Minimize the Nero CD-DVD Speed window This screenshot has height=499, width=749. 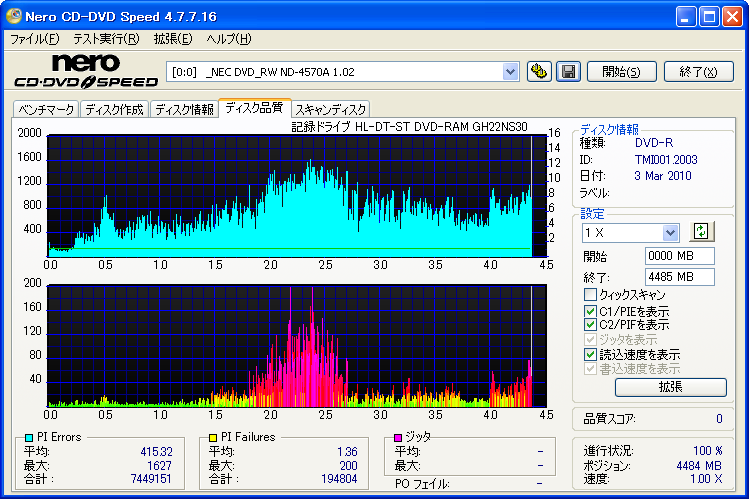tap(686, 17)
